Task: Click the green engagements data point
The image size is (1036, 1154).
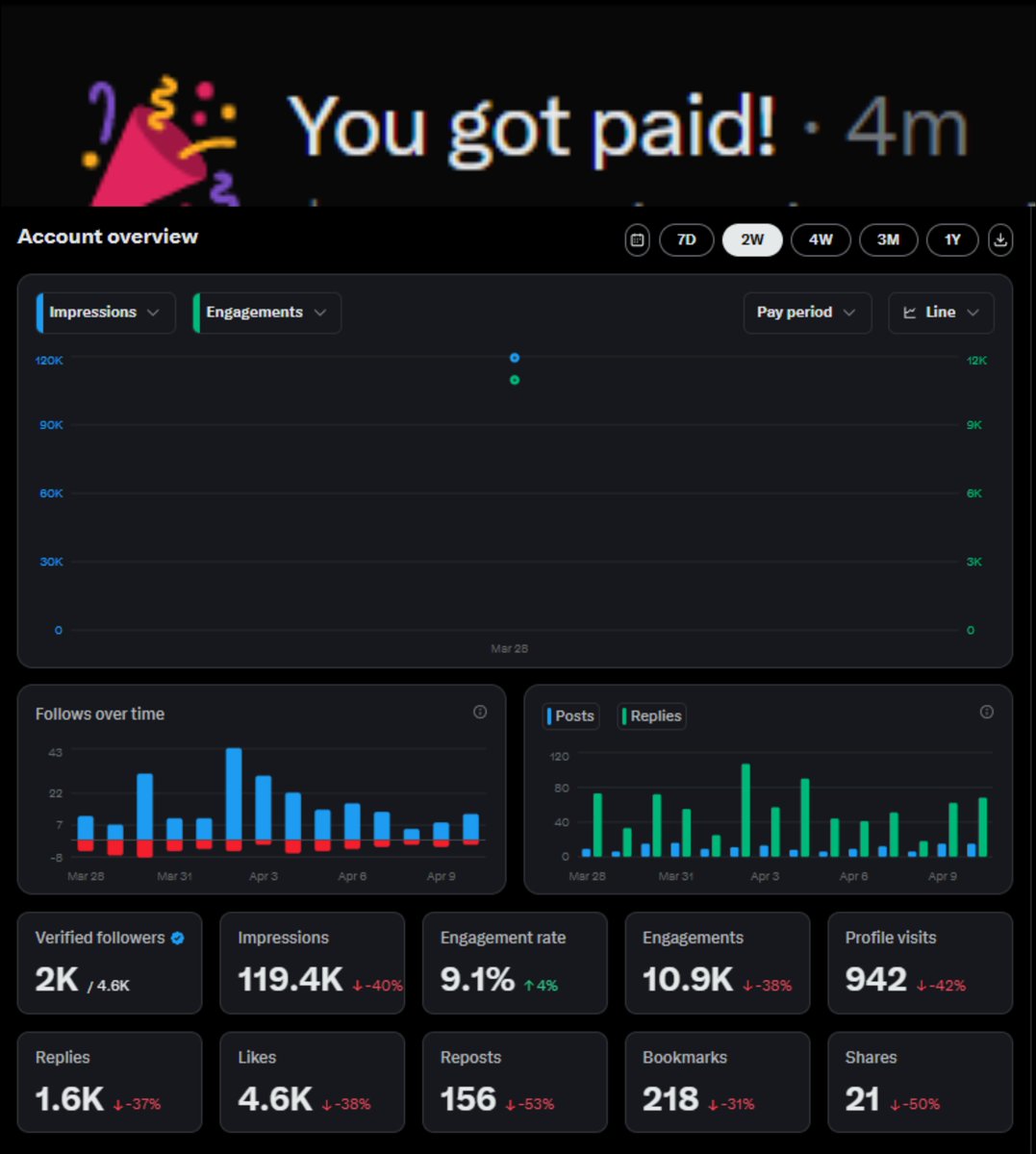Action: [x=515, y=380]
